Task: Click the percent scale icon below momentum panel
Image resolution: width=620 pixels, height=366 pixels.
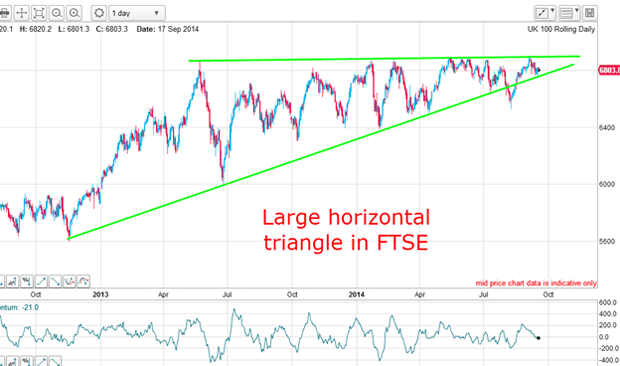Action: [x=26, y=361]
